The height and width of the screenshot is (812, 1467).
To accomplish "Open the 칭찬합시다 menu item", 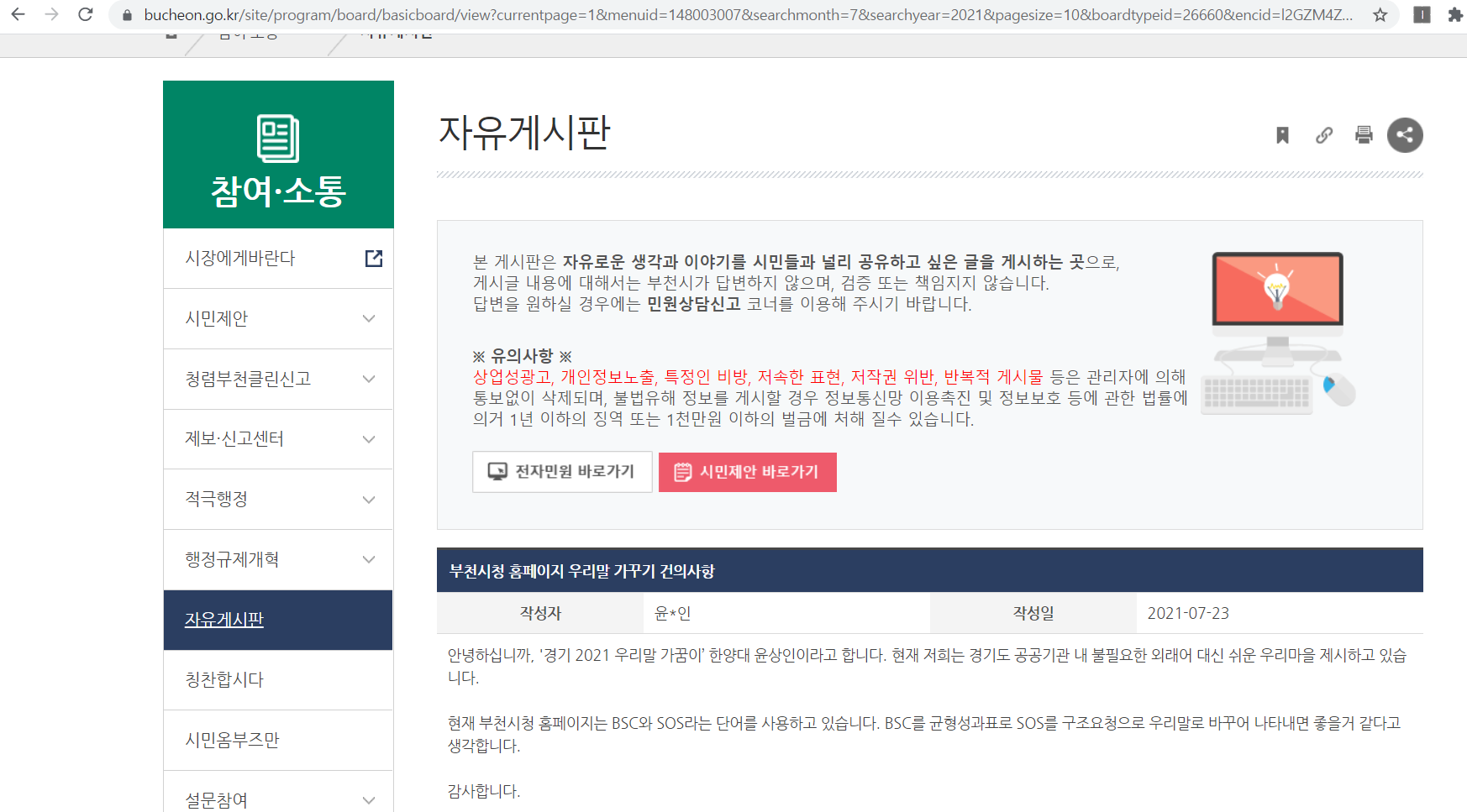I will (x=278, y=680).
